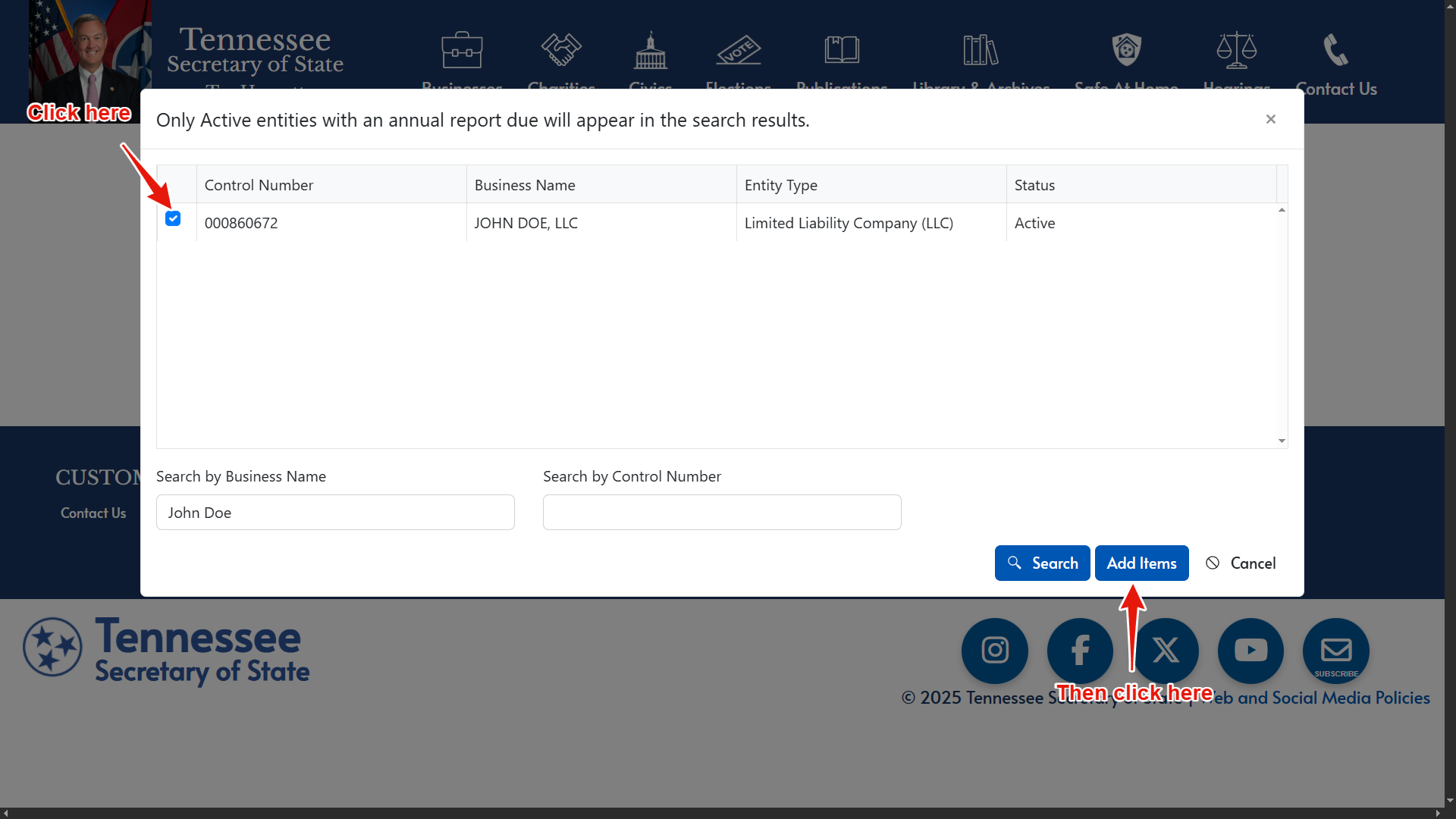Open the Publications book icon
The width and height of the screenshot is (1456, 819).
(x=842, y=50)
